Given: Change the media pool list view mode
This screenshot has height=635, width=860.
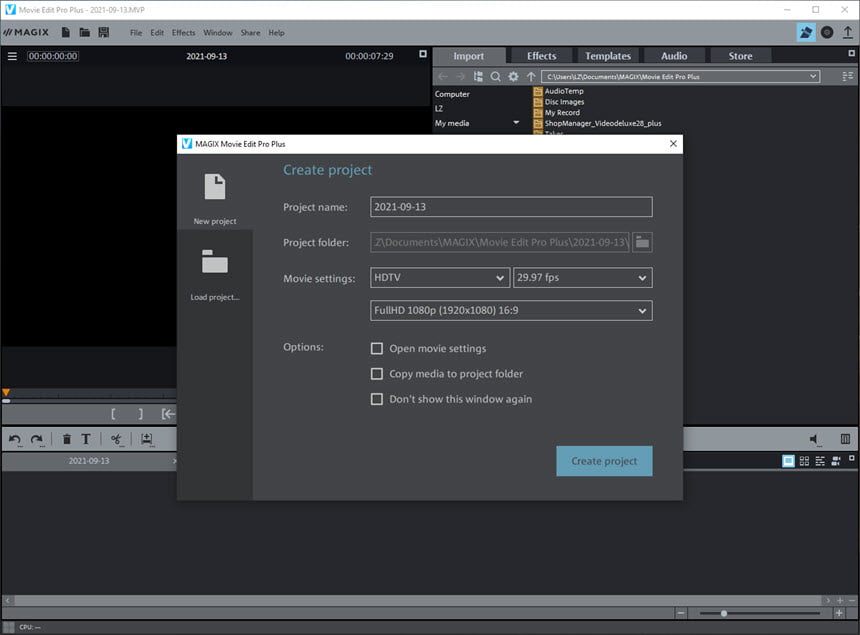Looking at the screenshot, I should tap(847, 76).
